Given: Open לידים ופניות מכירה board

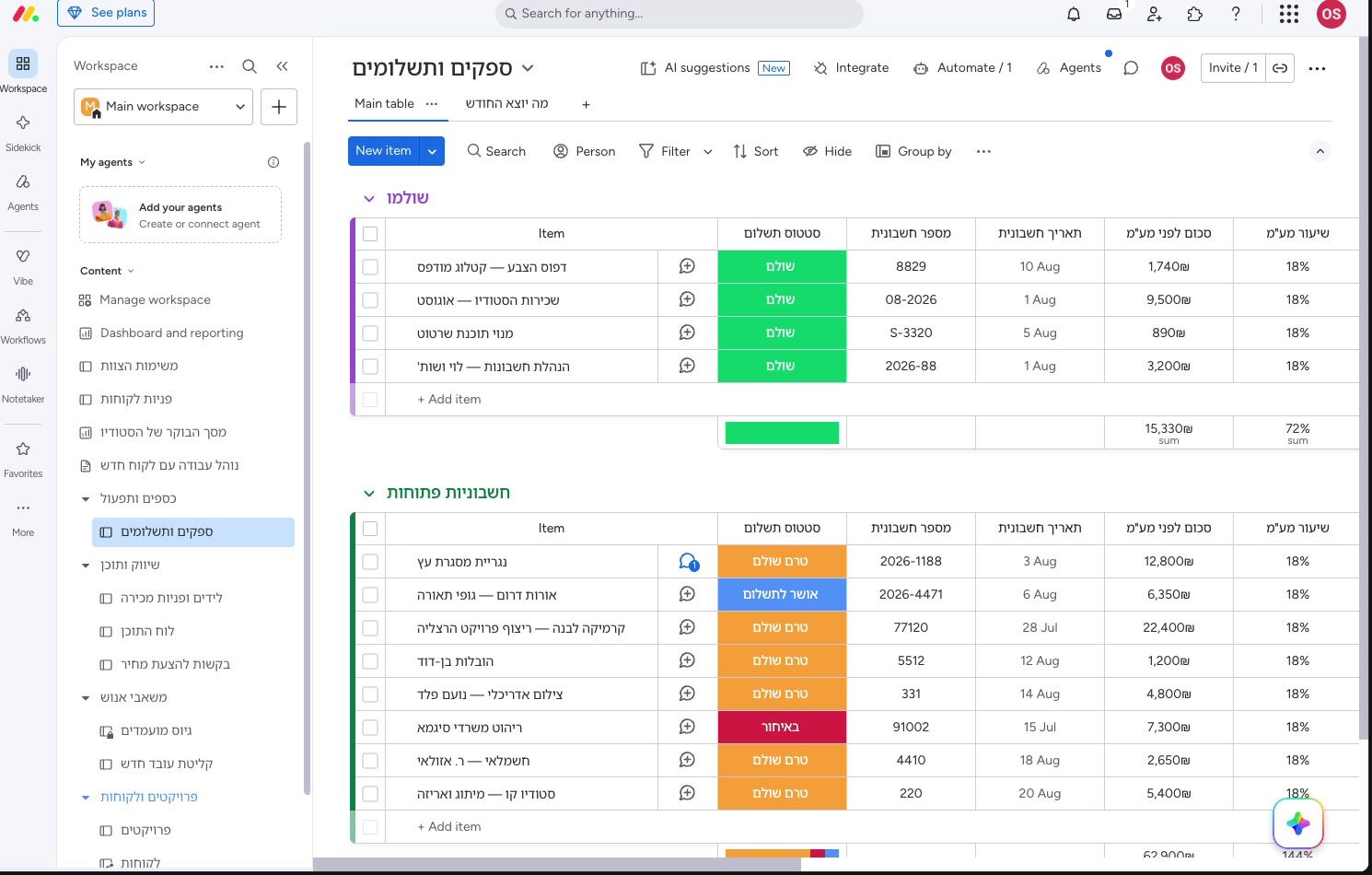Looking at the screenshot, I should coord(171,599).
